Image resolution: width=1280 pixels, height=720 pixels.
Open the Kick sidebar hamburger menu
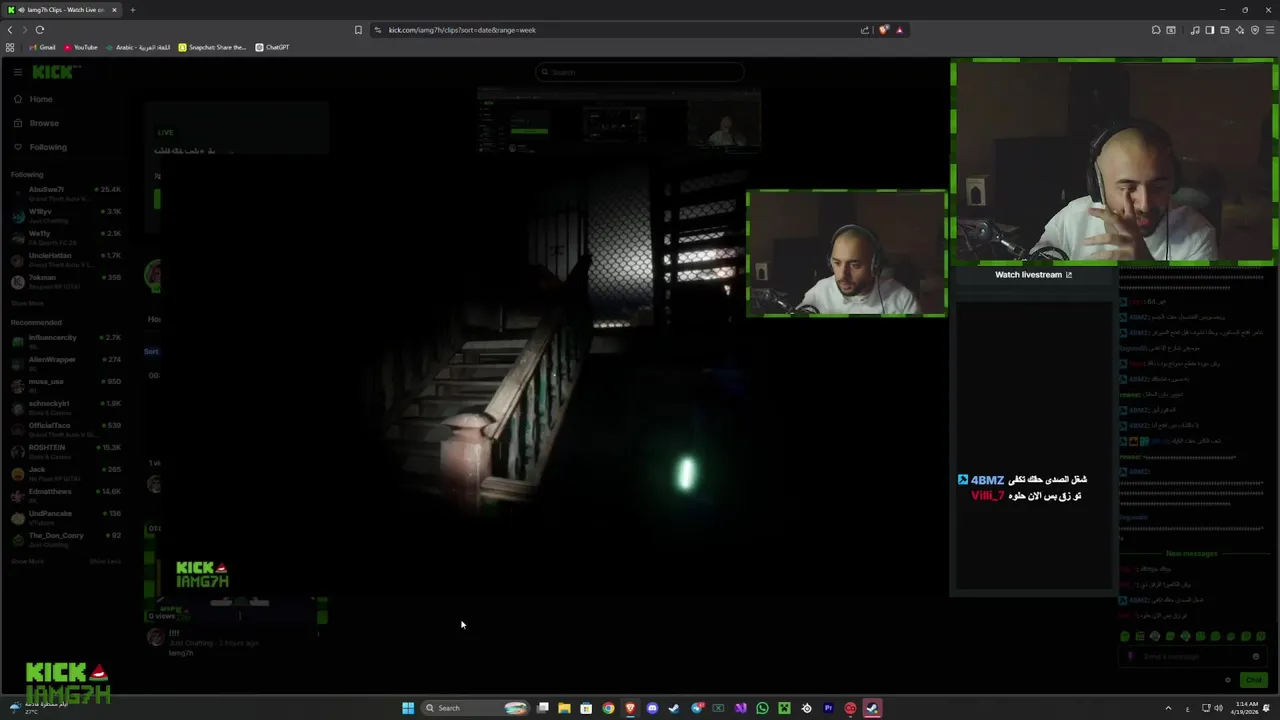17,72
